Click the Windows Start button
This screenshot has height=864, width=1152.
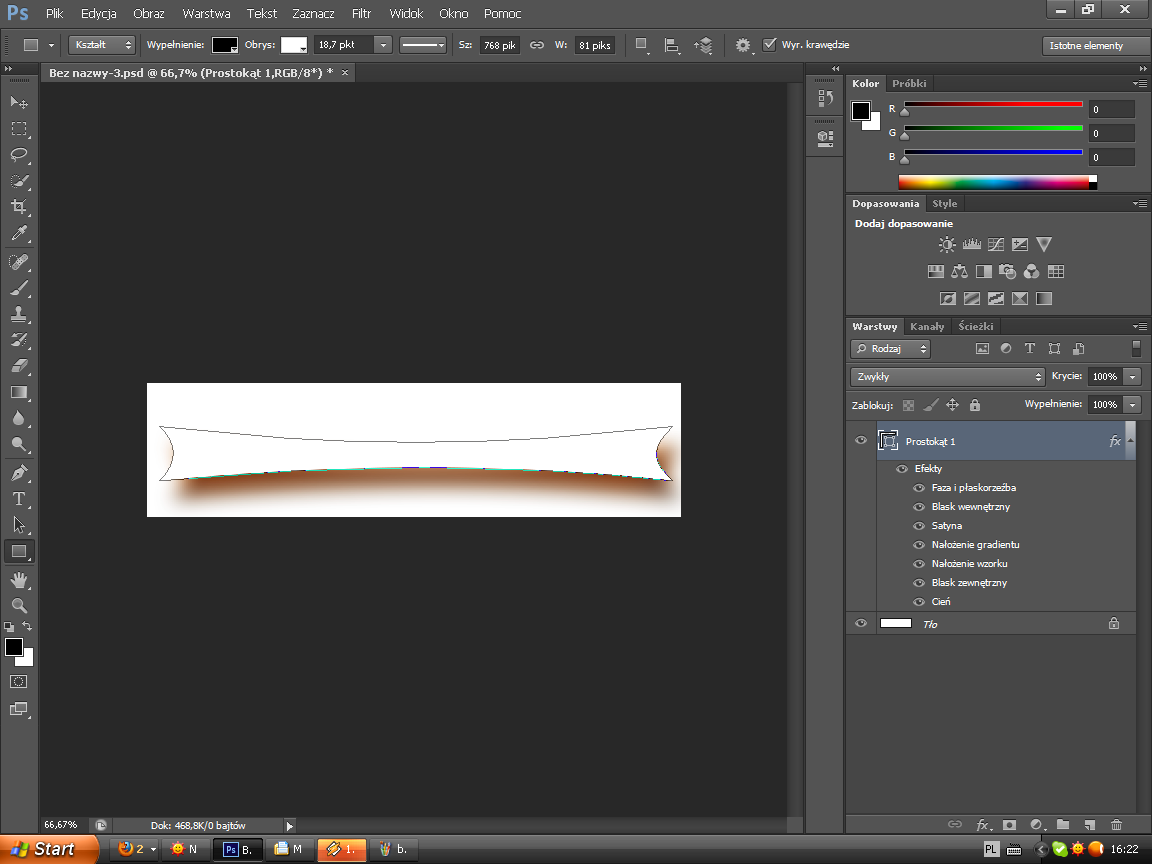48,849
